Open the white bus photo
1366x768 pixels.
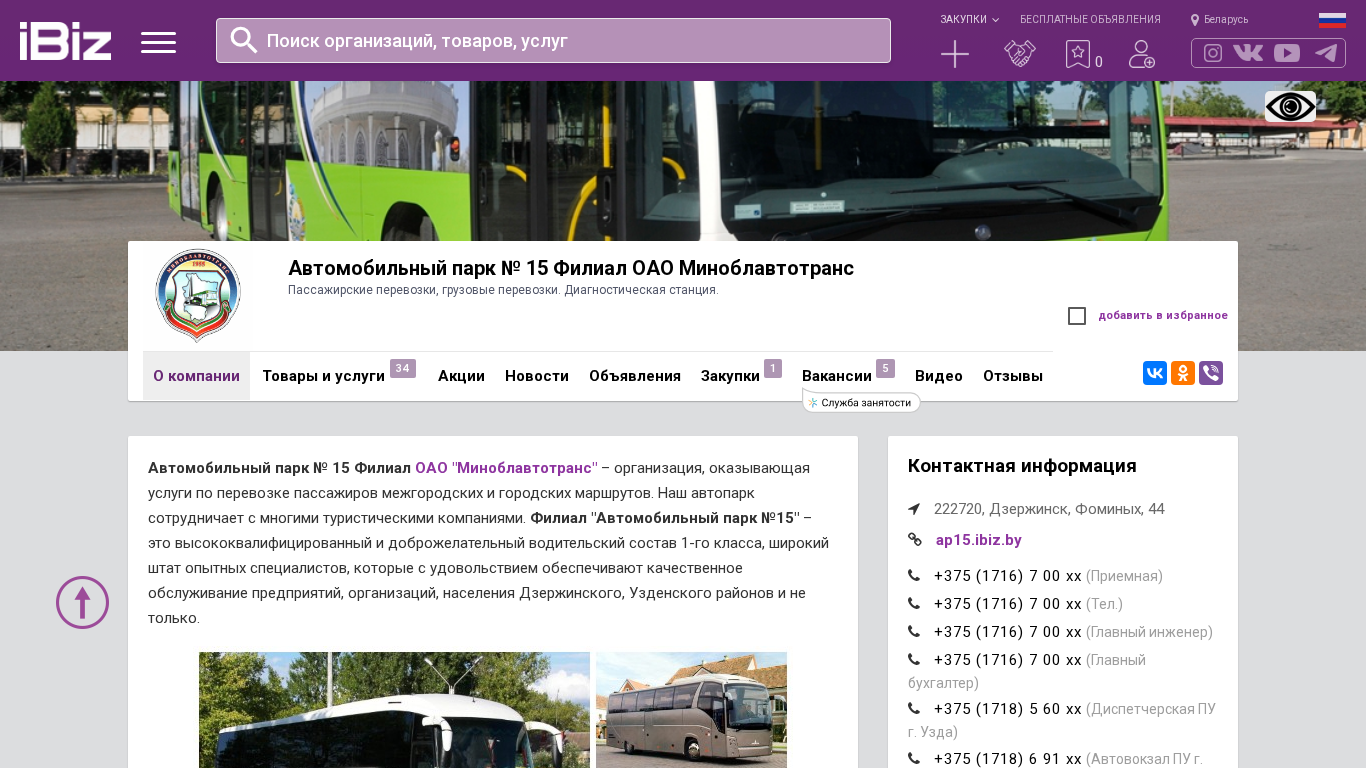[x=394, y=710]
